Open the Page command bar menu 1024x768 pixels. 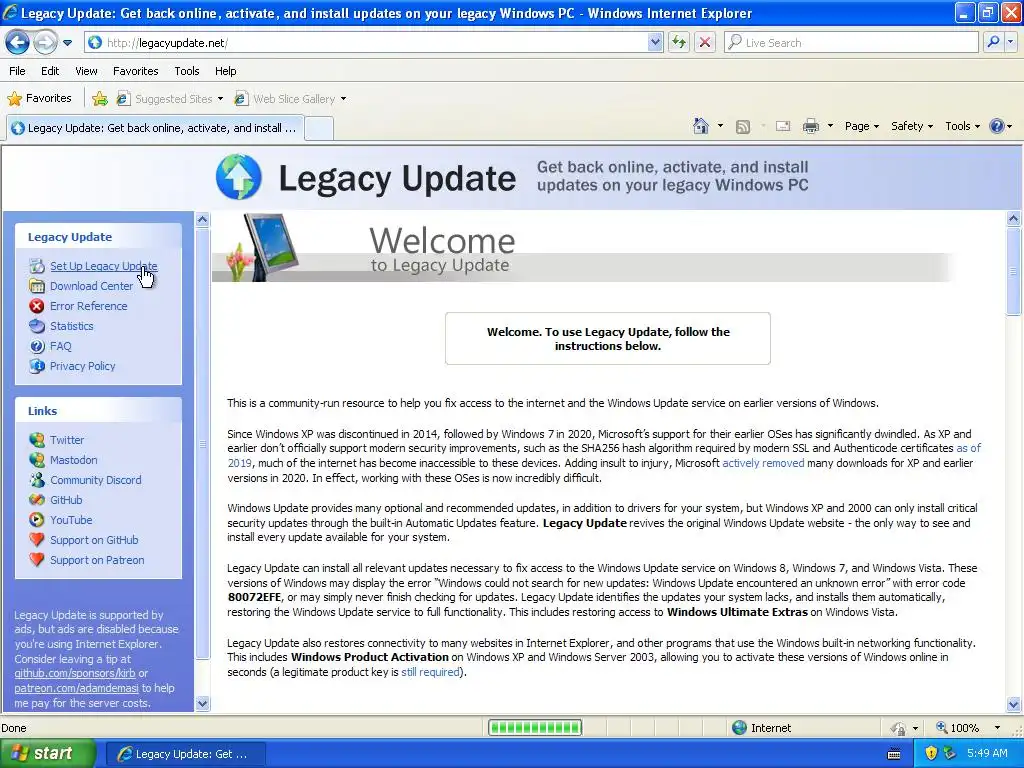(x=861, y=126)
